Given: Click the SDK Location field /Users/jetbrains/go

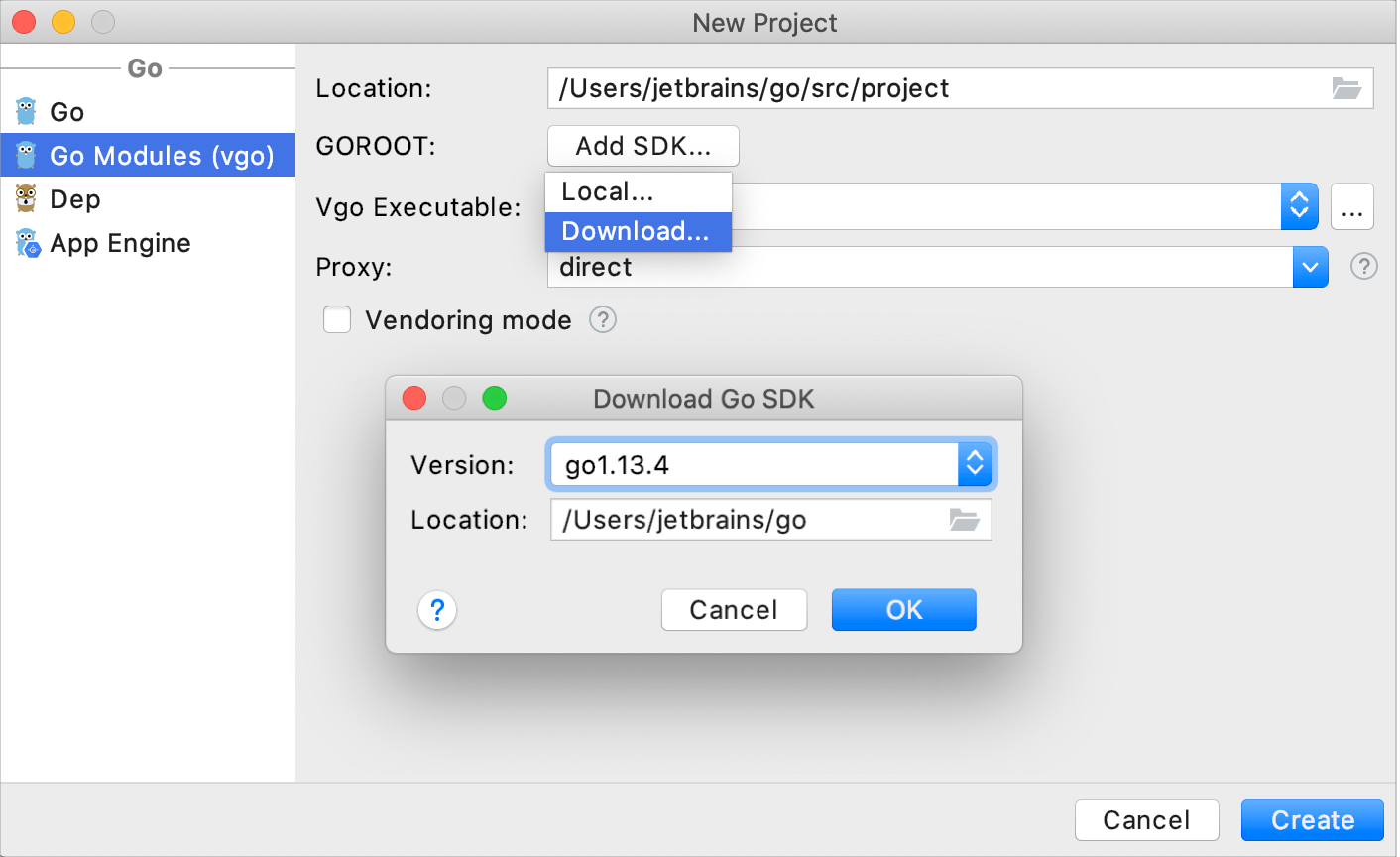Looking at the screenshot, I should (770, 519).
